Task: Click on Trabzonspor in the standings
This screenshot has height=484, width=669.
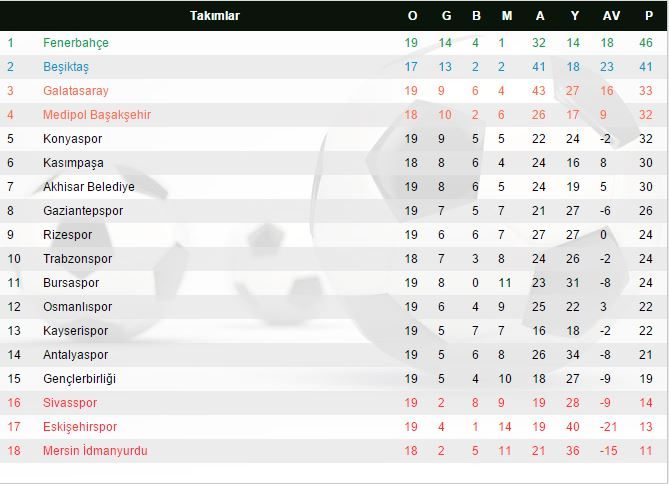Action: tap(77, 259)
